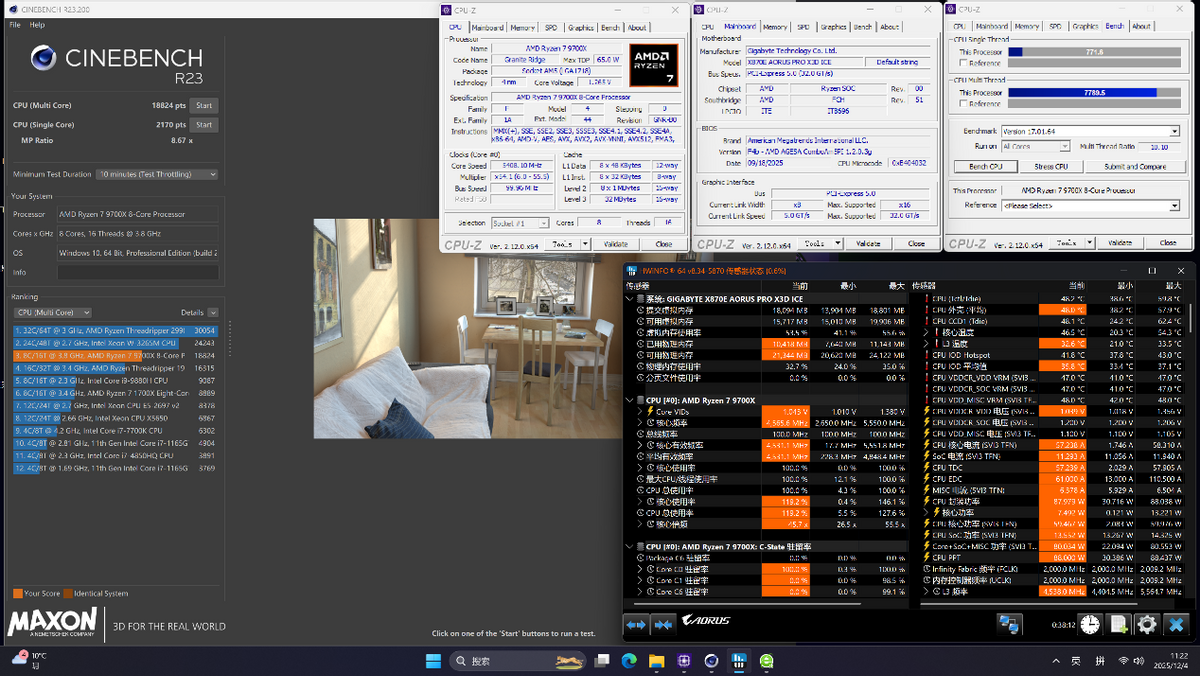
Task: Click Windows taskbar date and time
Action: click(1170, 660)
